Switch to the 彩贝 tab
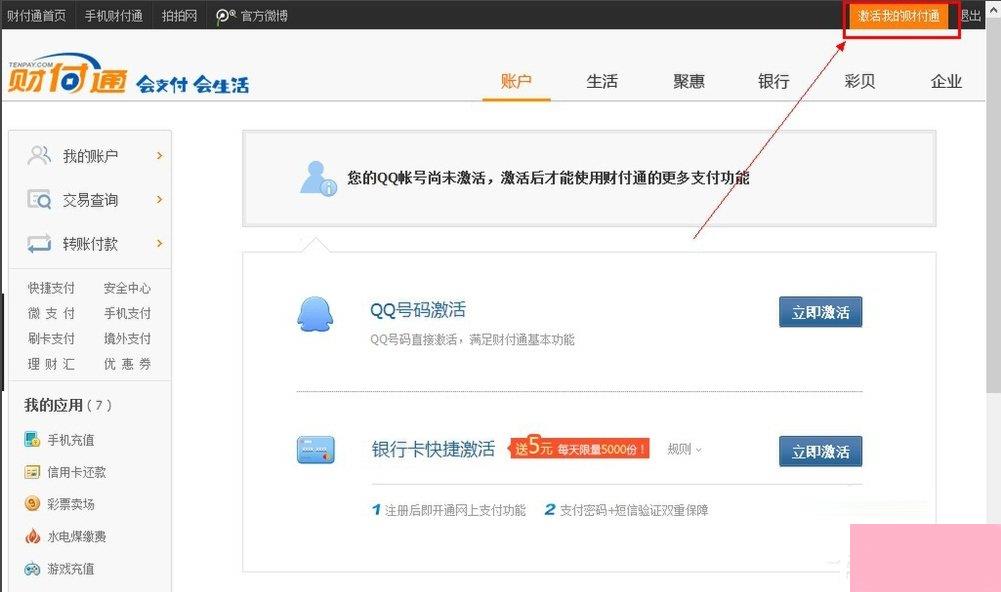1001x592 pixels. (x=860, y=82)
